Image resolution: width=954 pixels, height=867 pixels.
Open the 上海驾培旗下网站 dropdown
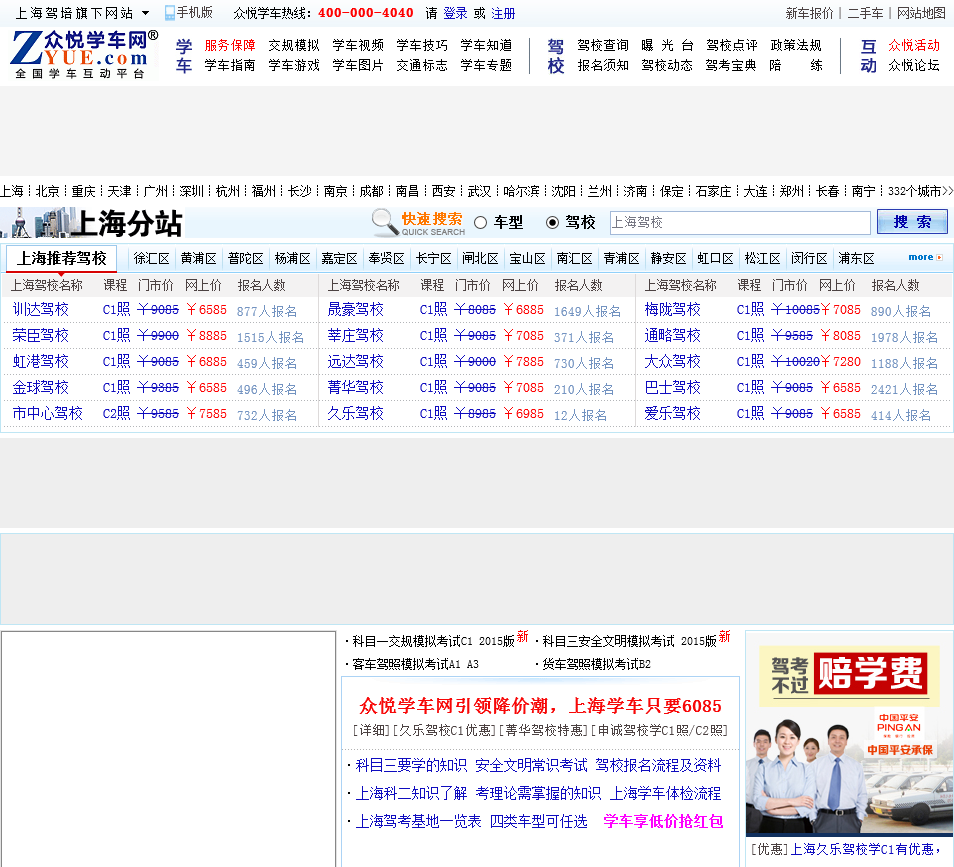click(82, 13)
